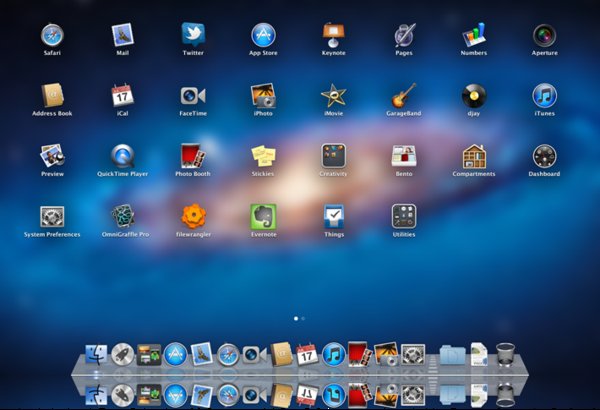Open the Pages app
600x410 pixels.
[404, 35]
